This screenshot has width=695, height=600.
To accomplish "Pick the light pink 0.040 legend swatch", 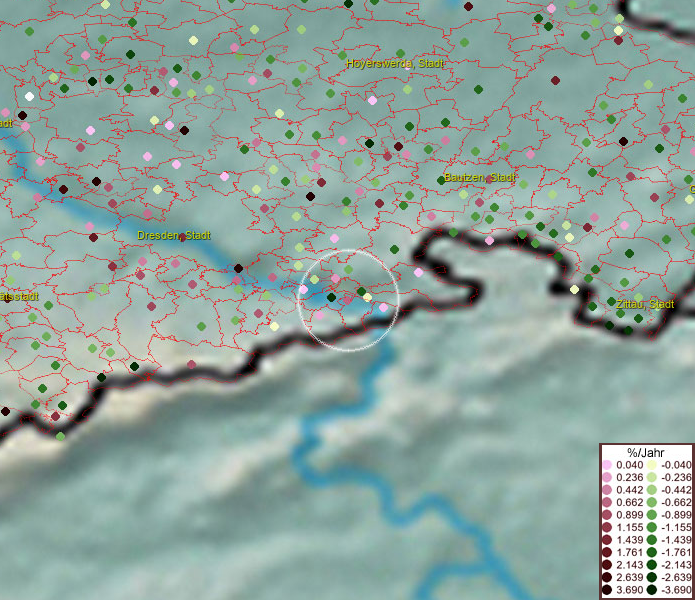I will point(607,466).
